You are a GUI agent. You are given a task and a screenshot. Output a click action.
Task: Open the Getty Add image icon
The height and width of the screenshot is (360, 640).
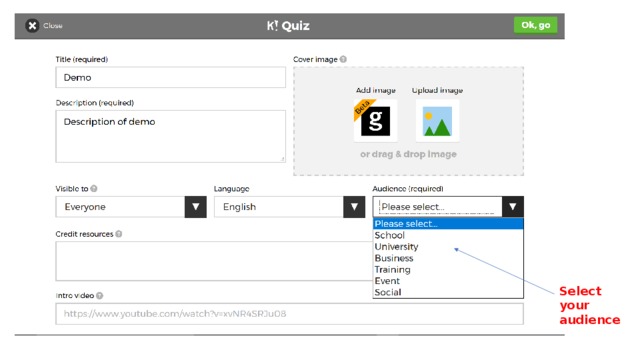[x=376, y=121]
